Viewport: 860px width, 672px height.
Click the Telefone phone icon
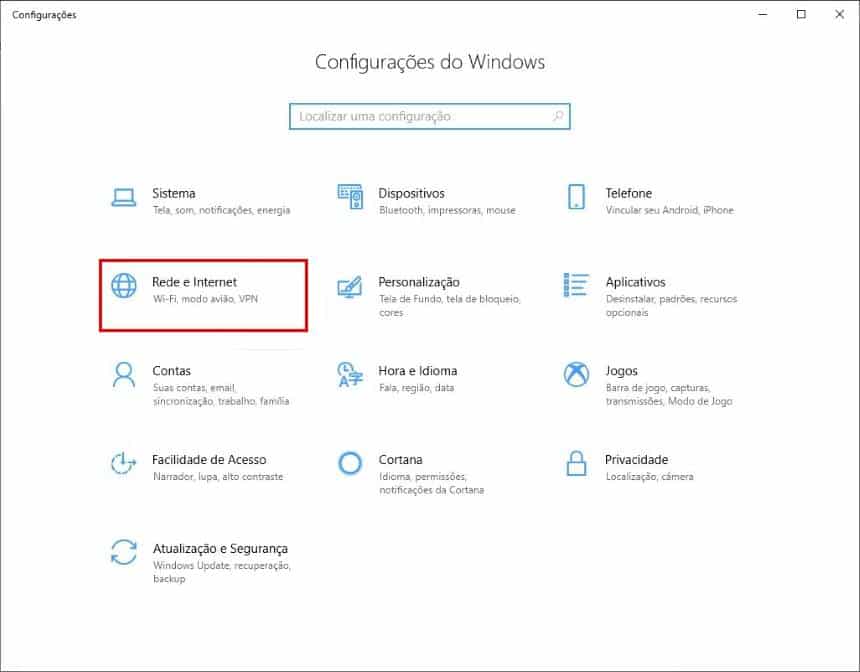(576, 196)
